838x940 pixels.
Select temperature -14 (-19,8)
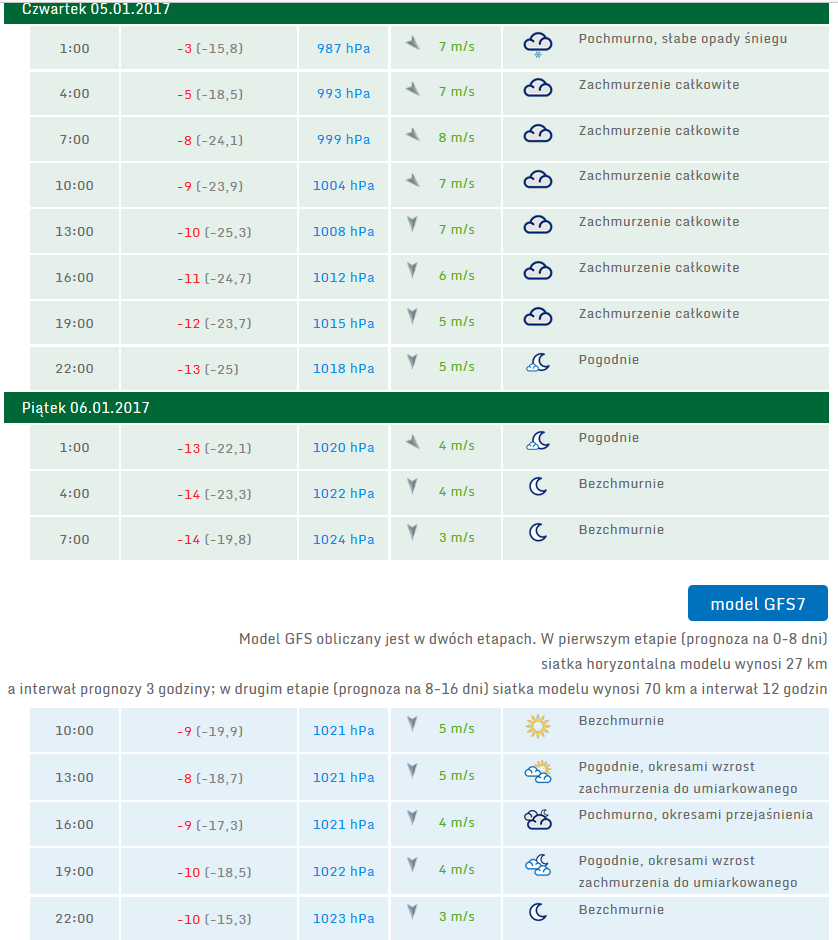(214, 540)
